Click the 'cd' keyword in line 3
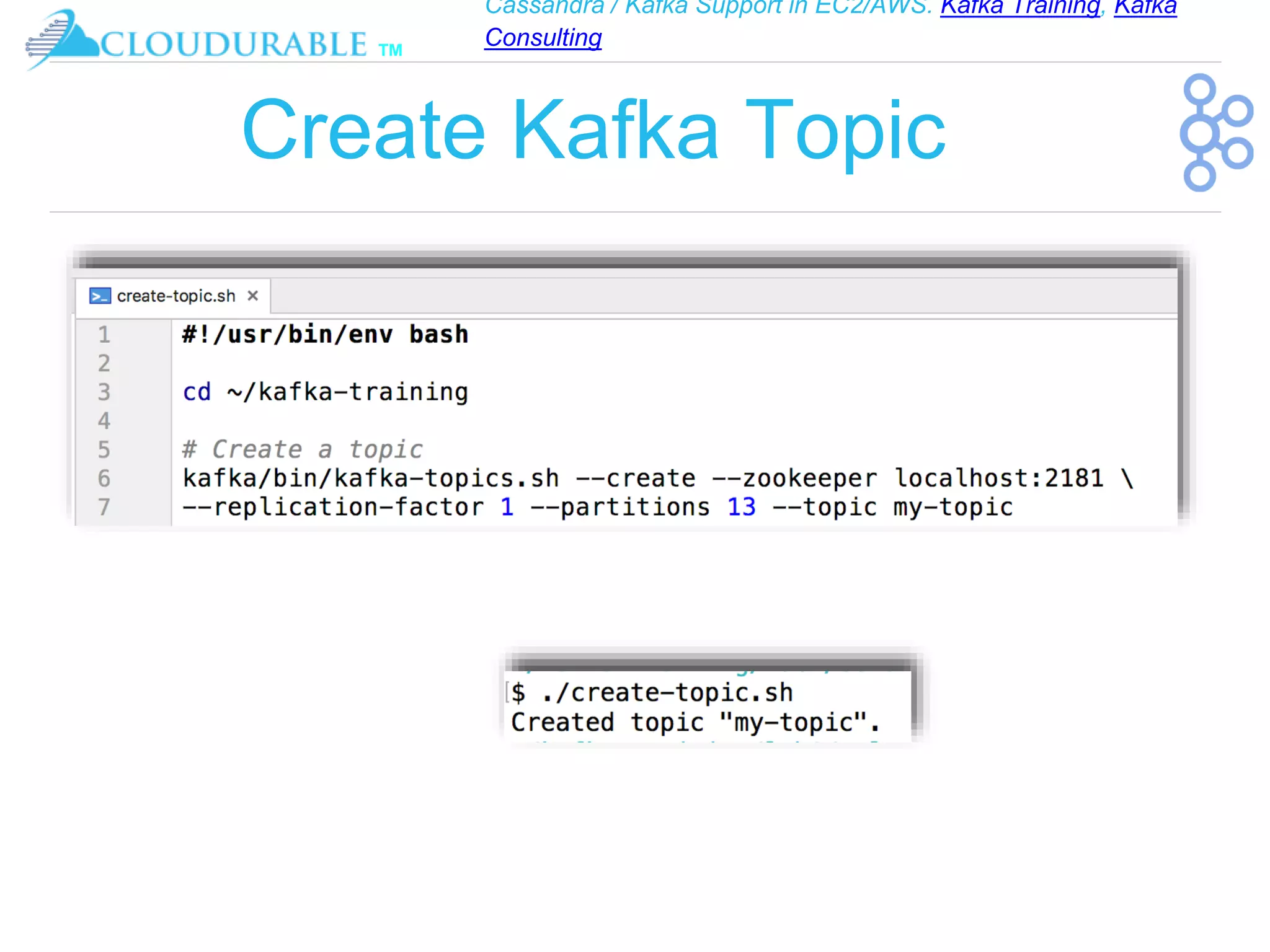The height and width of the screenshot is (952, 1270). 197,392
